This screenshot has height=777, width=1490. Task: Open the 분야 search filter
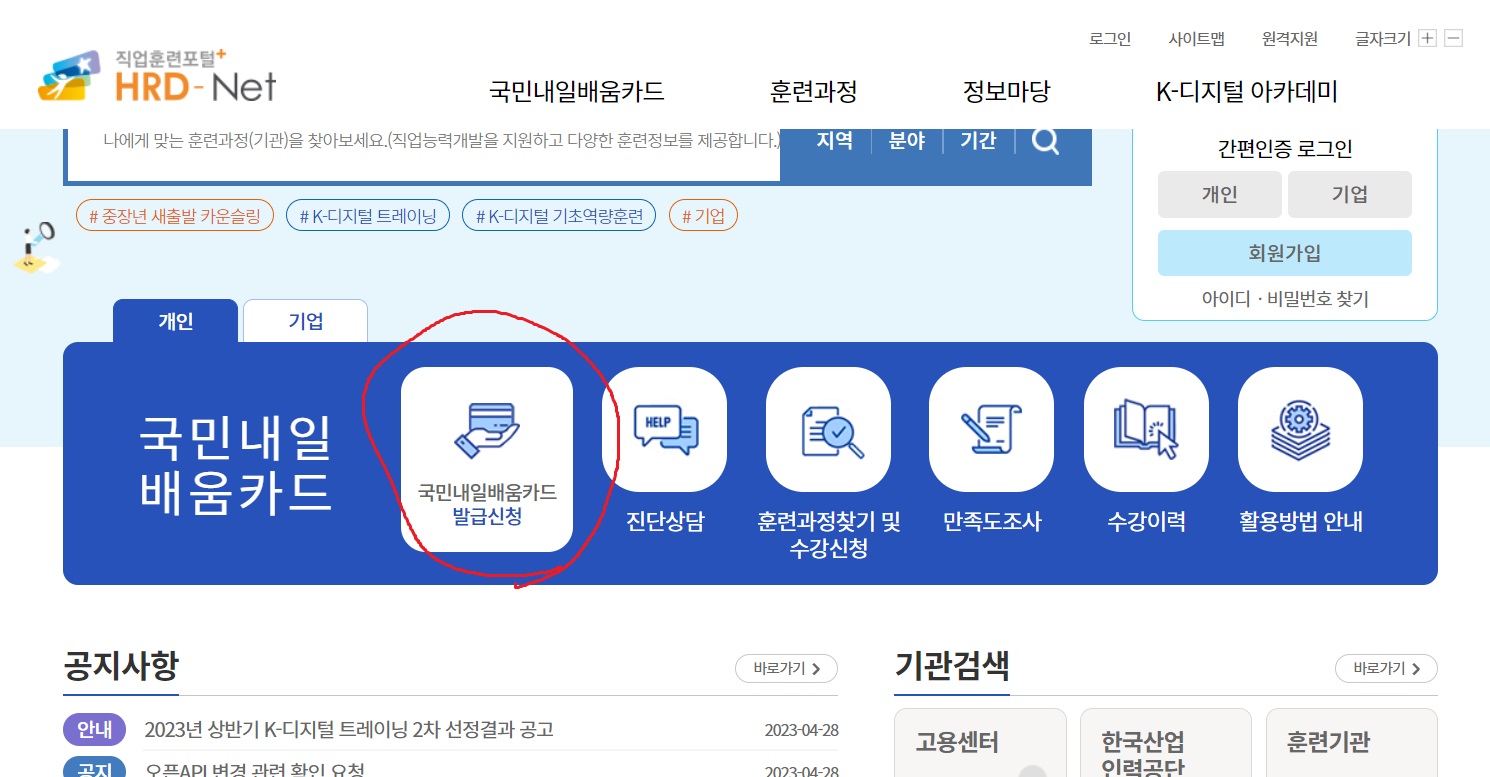[906, 141]
